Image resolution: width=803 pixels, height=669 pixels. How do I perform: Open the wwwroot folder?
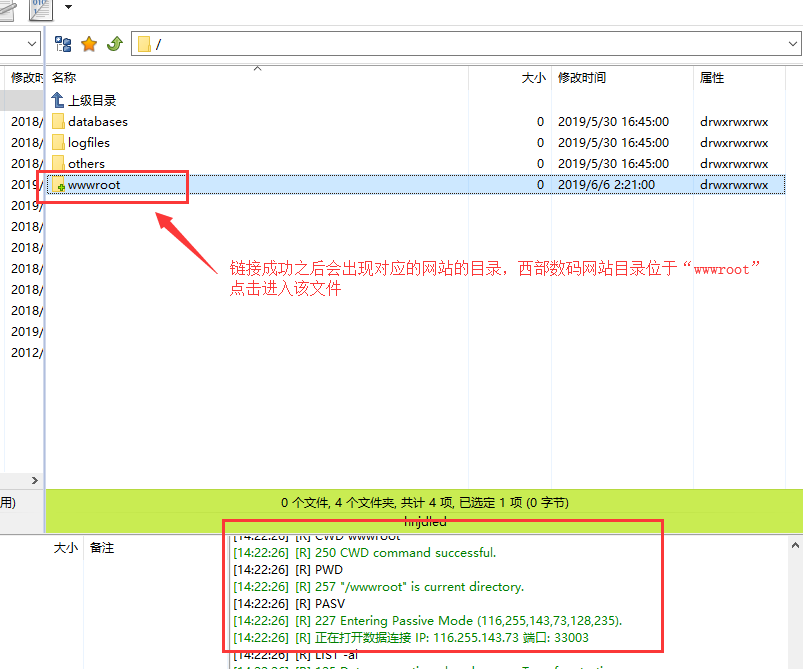pyautogui.click(x=93, y=185)
